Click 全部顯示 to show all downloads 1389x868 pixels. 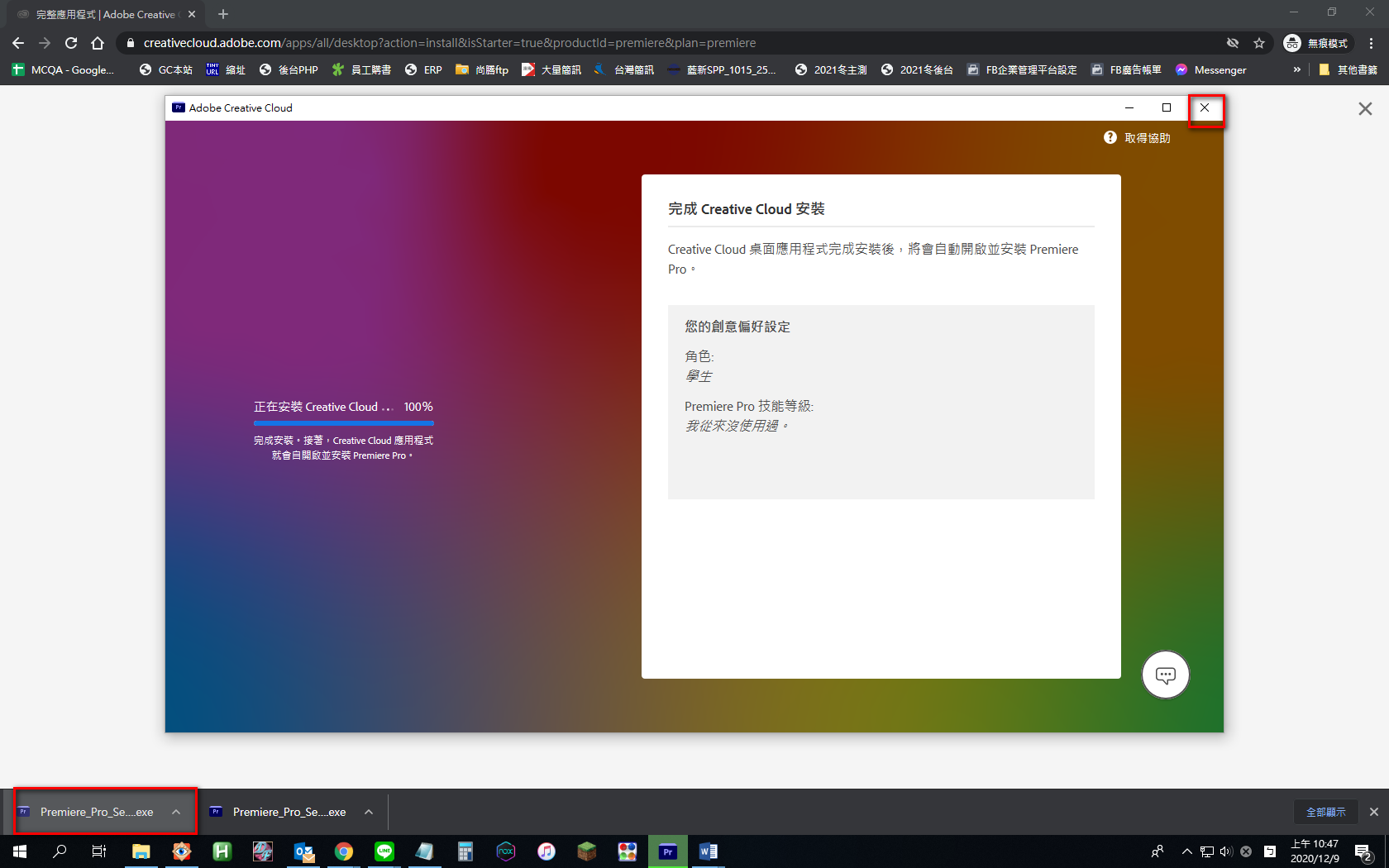point(1325,812)
